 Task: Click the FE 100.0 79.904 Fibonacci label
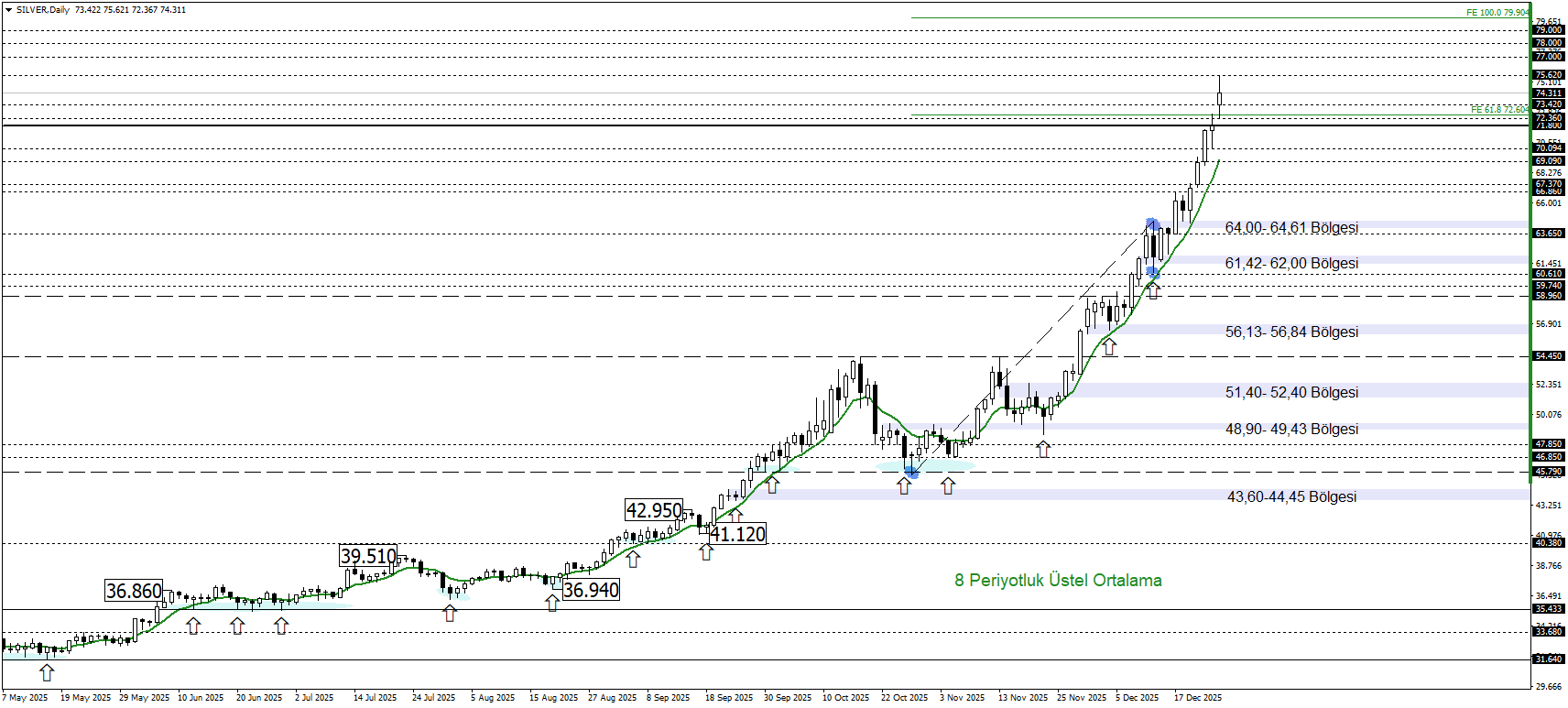pyautogui.click(x=1497, y=13)
